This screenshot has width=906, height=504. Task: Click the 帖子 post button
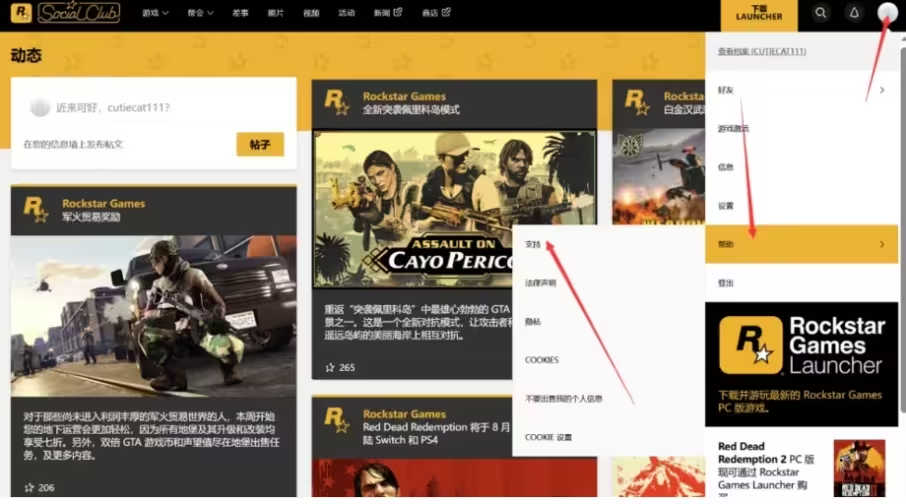pyautogui.click(x=260, y=144)
